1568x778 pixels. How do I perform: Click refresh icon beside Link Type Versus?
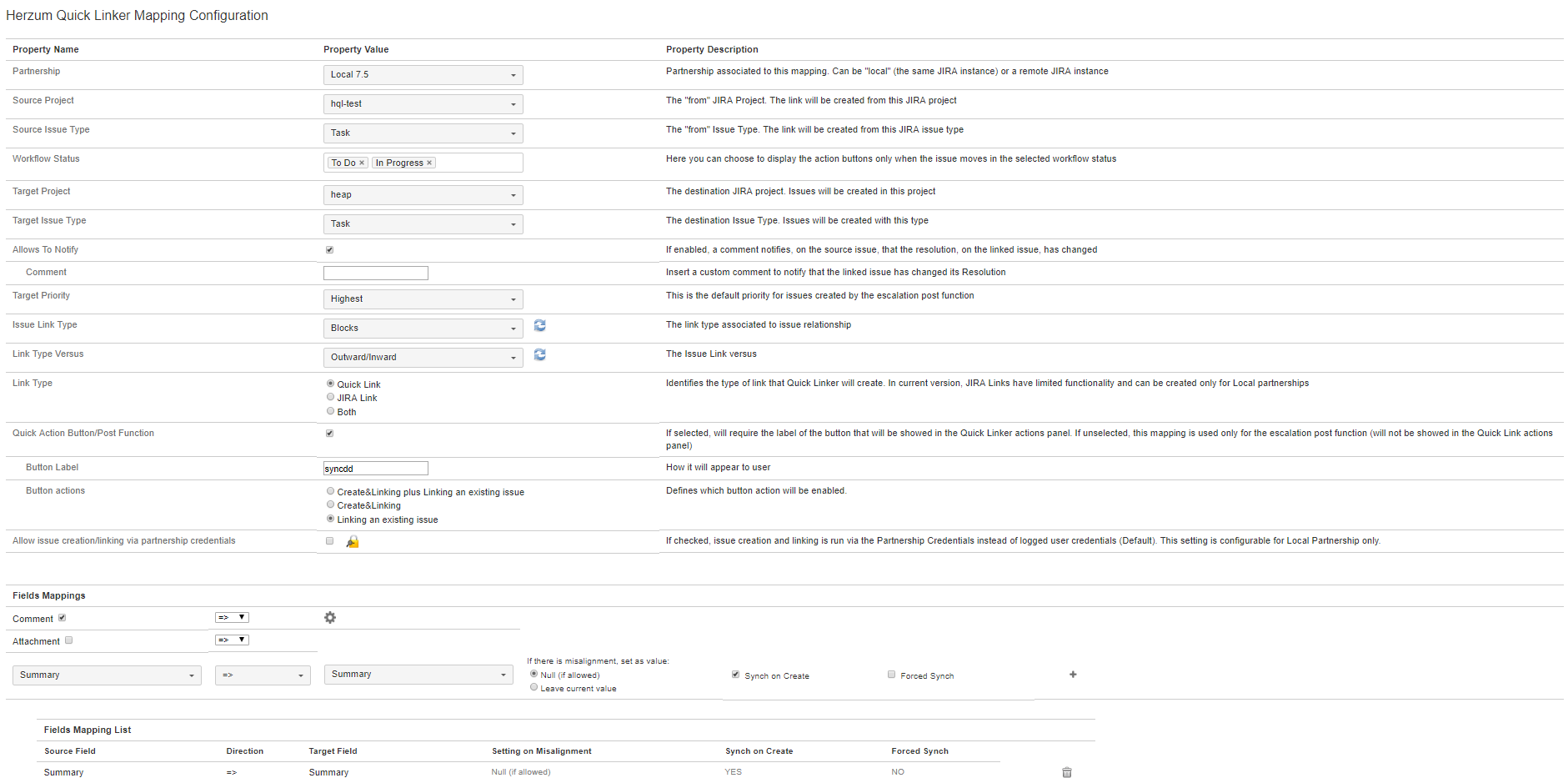pos(539,355)
